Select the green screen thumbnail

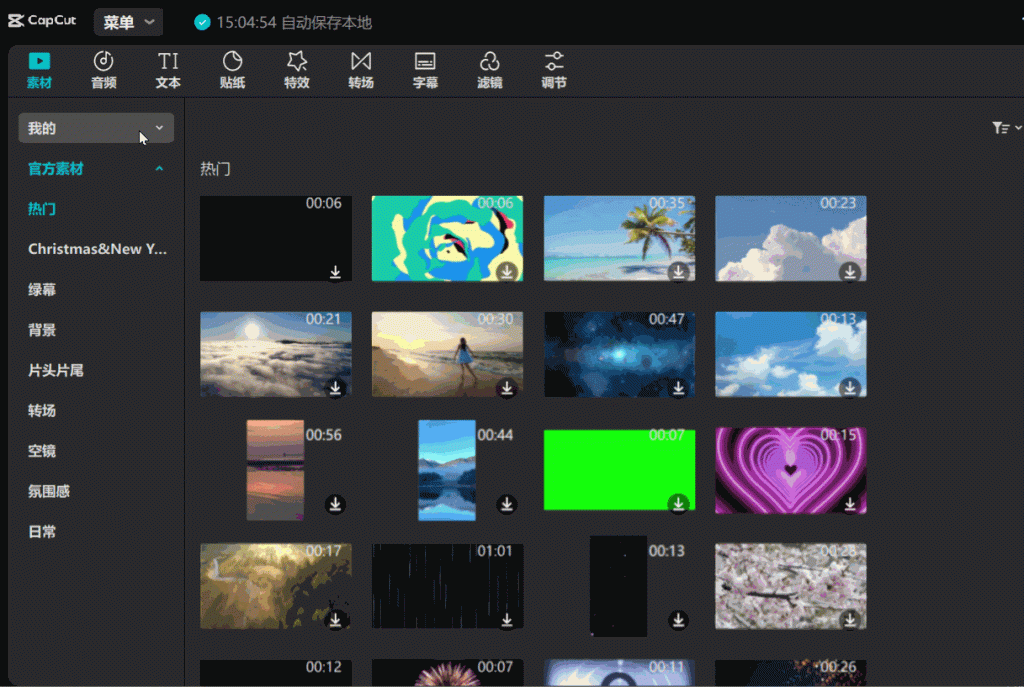[619, 470]
